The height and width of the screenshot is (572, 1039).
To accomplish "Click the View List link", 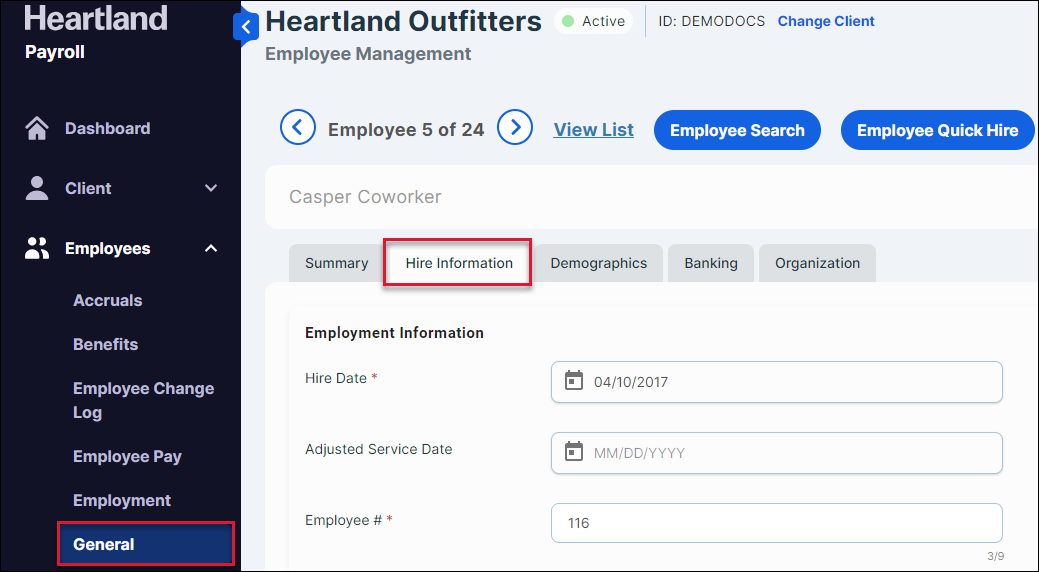I will 594,130.
